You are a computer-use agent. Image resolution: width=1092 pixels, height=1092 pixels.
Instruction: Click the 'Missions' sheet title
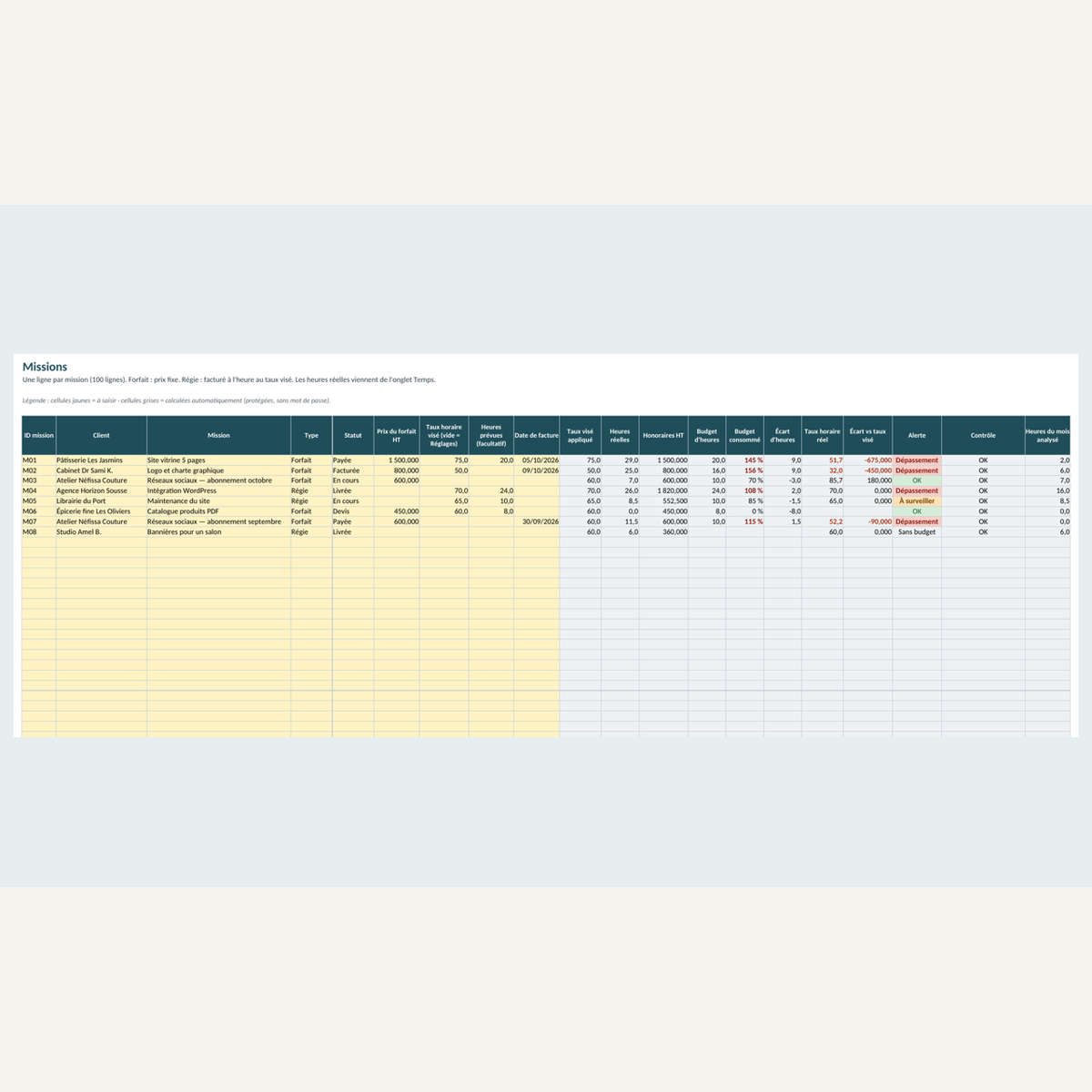(x=45, y=367)
